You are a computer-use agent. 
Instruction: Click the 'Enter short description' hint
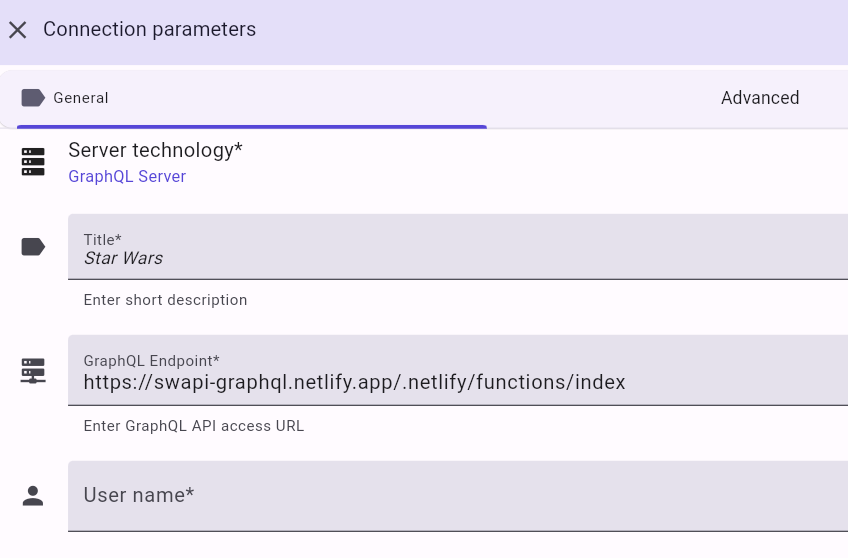pyautogui.click(x=165, y=300)
